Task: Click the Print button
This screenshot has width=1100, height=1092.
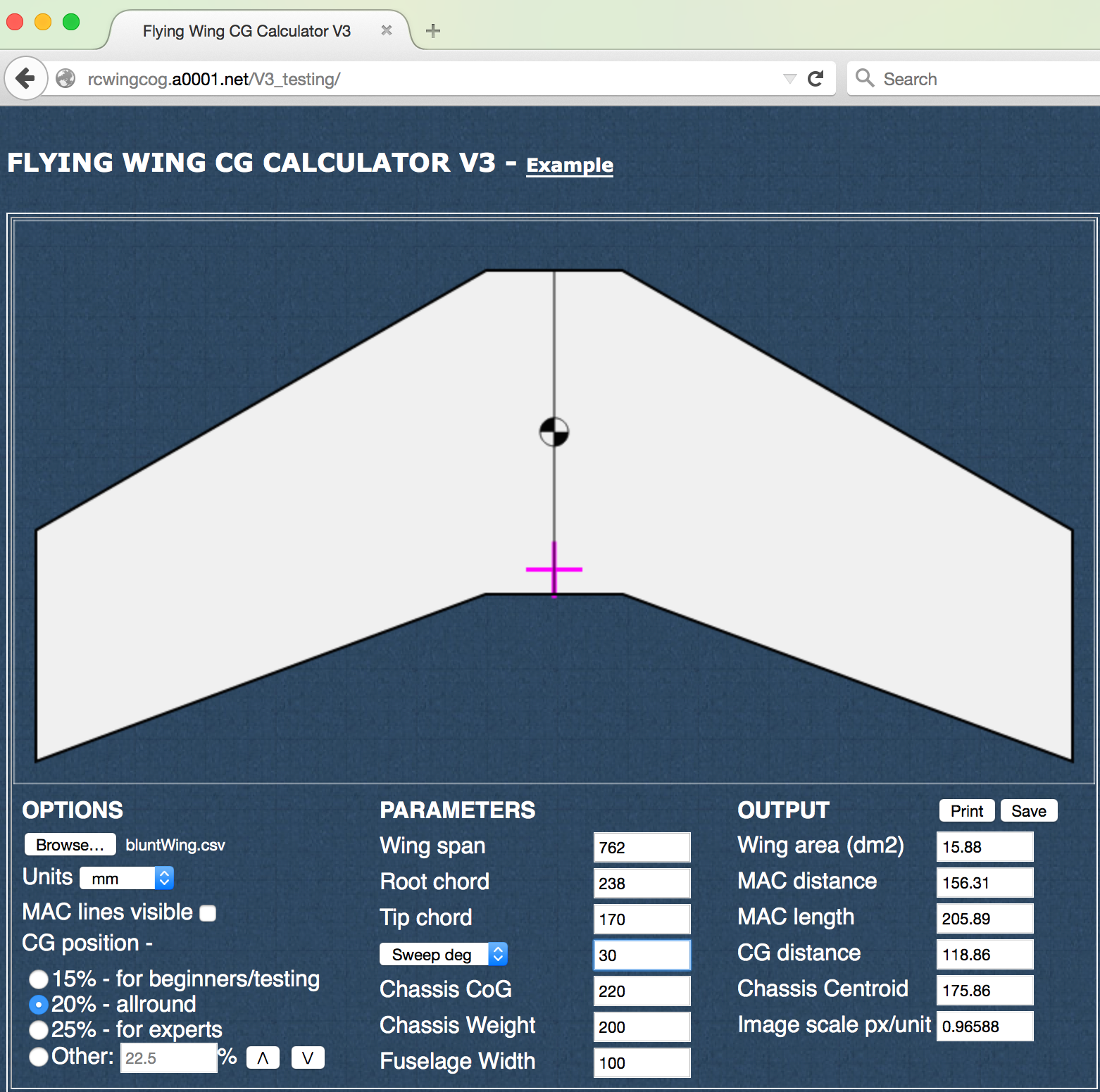Action: [966, 810]
